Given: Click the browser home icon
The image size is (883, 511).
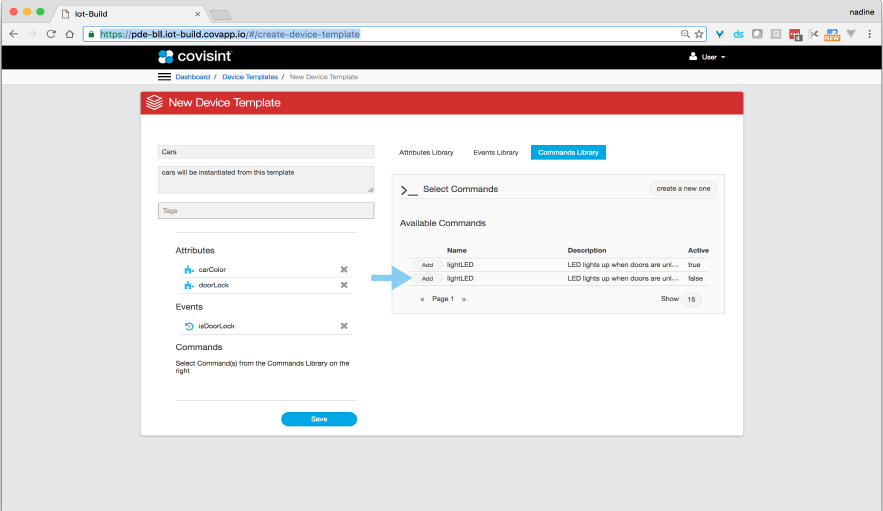Looking at the screenshot, I should coord(70,33).
